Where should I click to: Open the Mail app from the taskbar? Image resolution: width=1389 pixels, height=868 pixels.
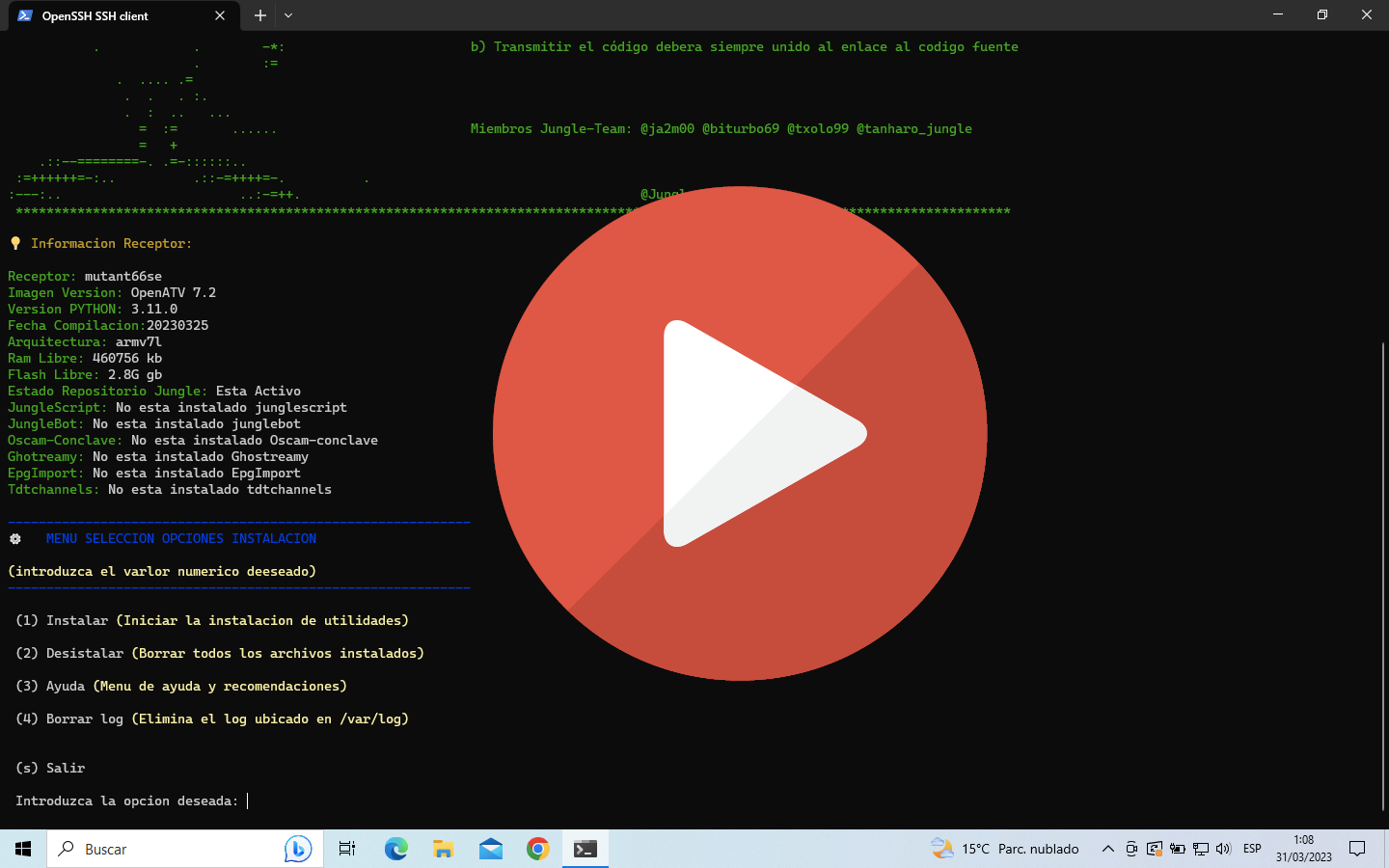[491, 849]
